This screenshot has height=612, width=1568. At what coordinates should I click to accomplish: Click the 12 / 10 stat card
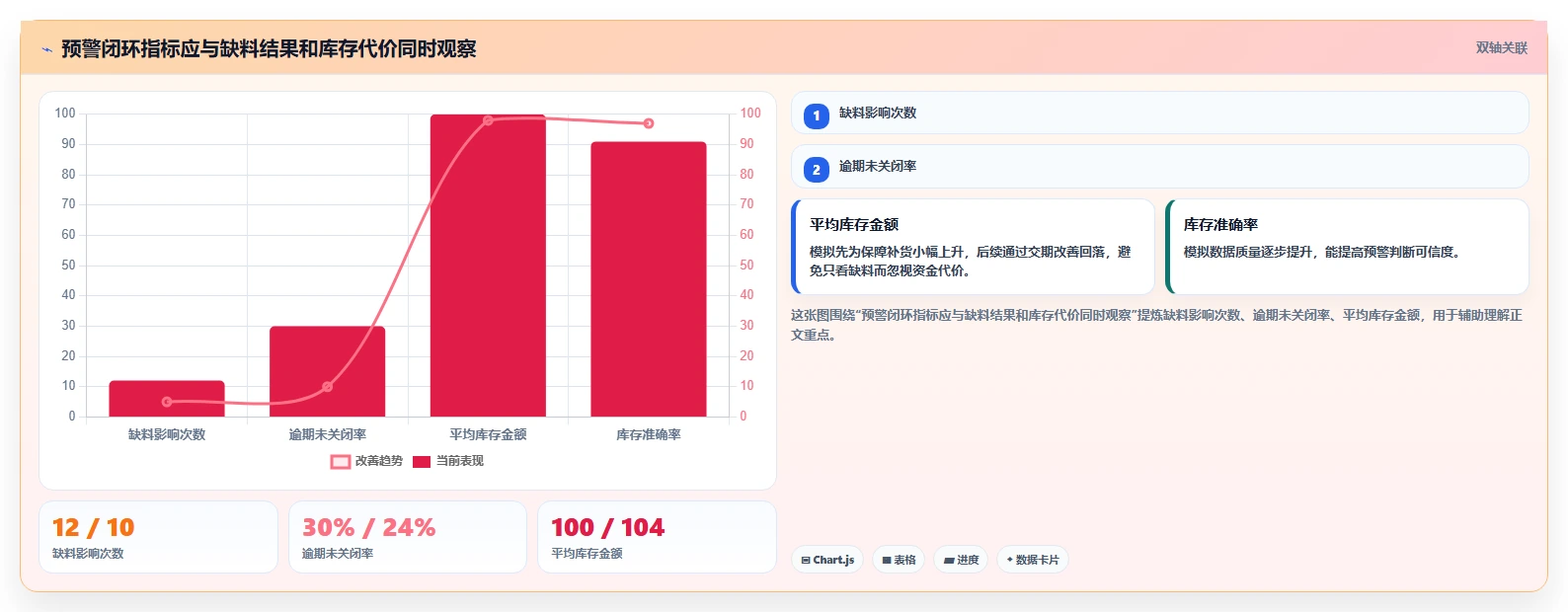coord(158,537)
